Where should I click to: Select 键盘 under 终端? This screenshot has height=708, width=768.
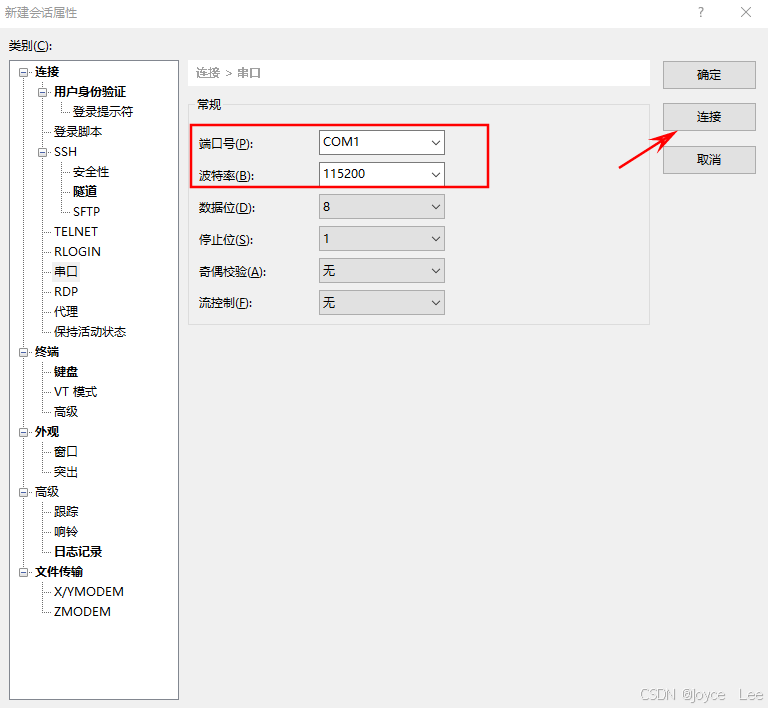pos(66,372)
